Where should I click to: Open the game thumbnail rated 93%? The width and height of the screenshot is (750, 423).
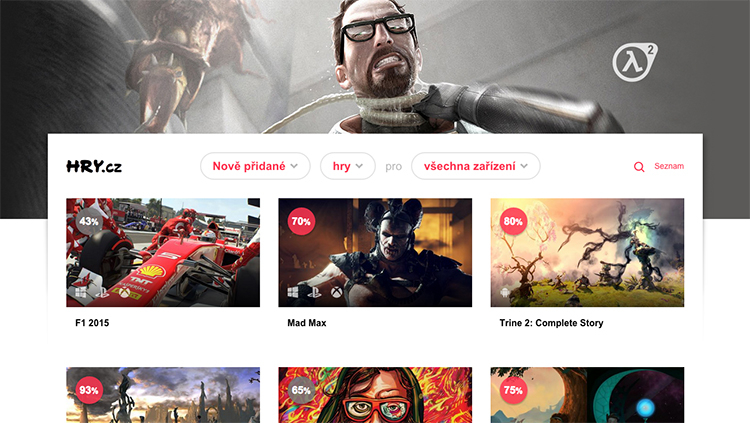163,395
